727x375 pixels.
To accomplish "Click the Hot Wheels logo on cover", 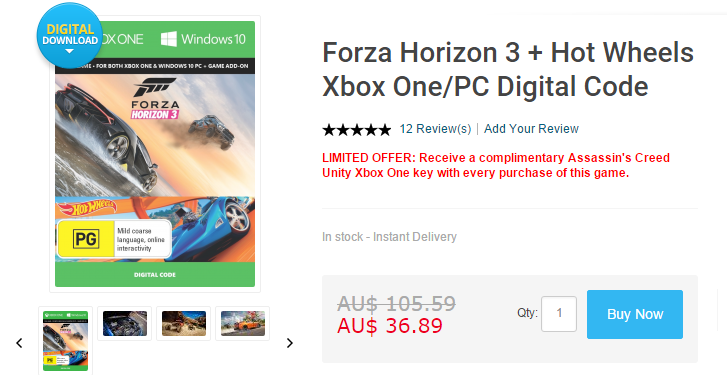I will (88, 208).
